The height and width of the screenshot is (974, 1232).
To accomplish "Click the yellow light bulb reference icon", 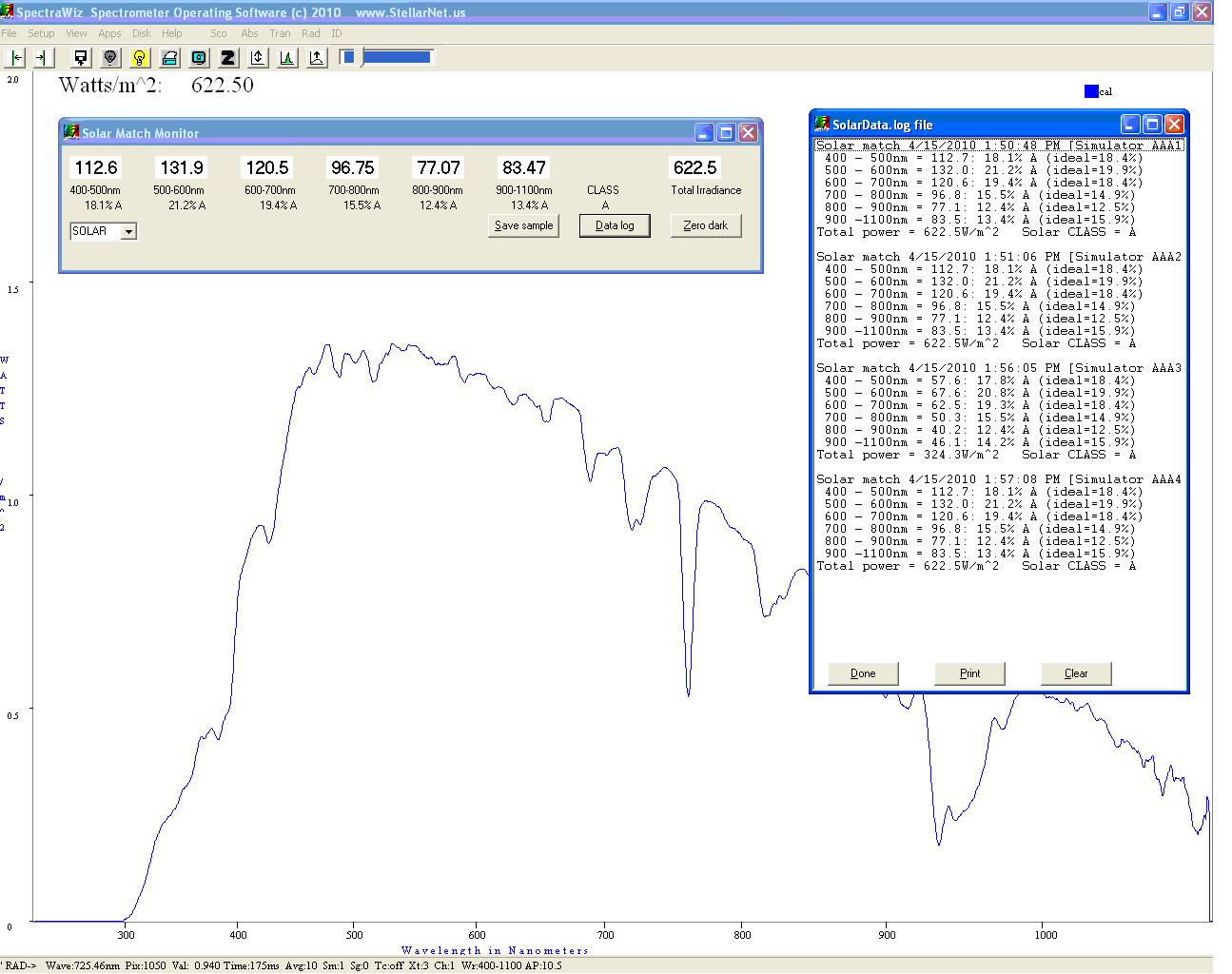I will tap(140, 58).
